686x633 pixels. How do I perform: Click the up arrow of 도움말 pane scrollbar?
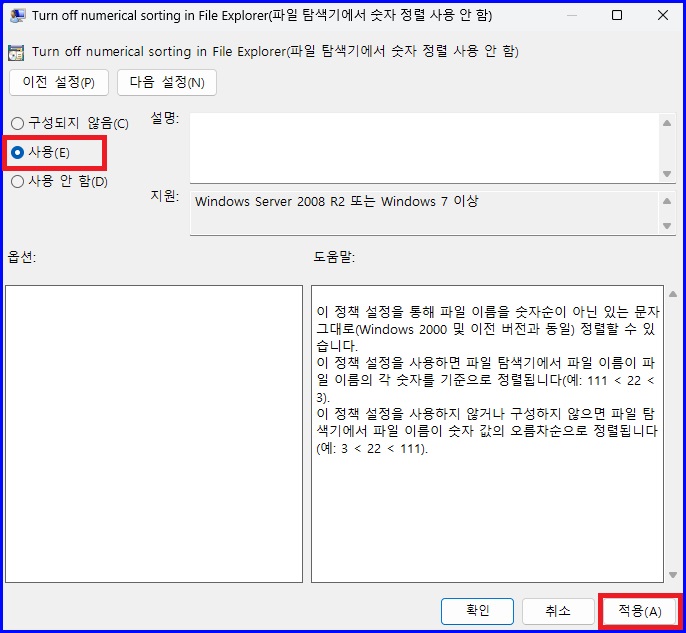673,294
